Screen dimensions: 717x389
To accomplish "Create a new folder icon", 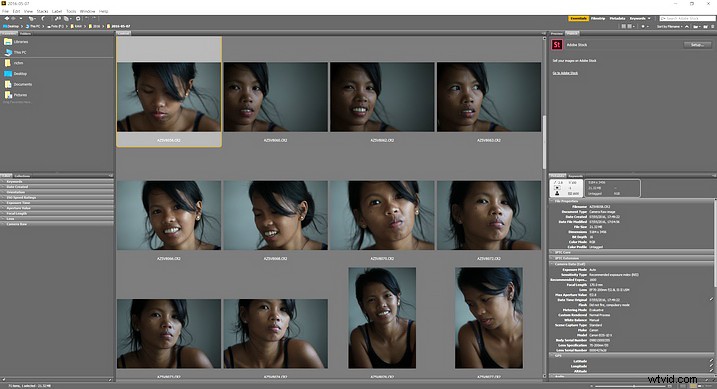I will (706, 27).
